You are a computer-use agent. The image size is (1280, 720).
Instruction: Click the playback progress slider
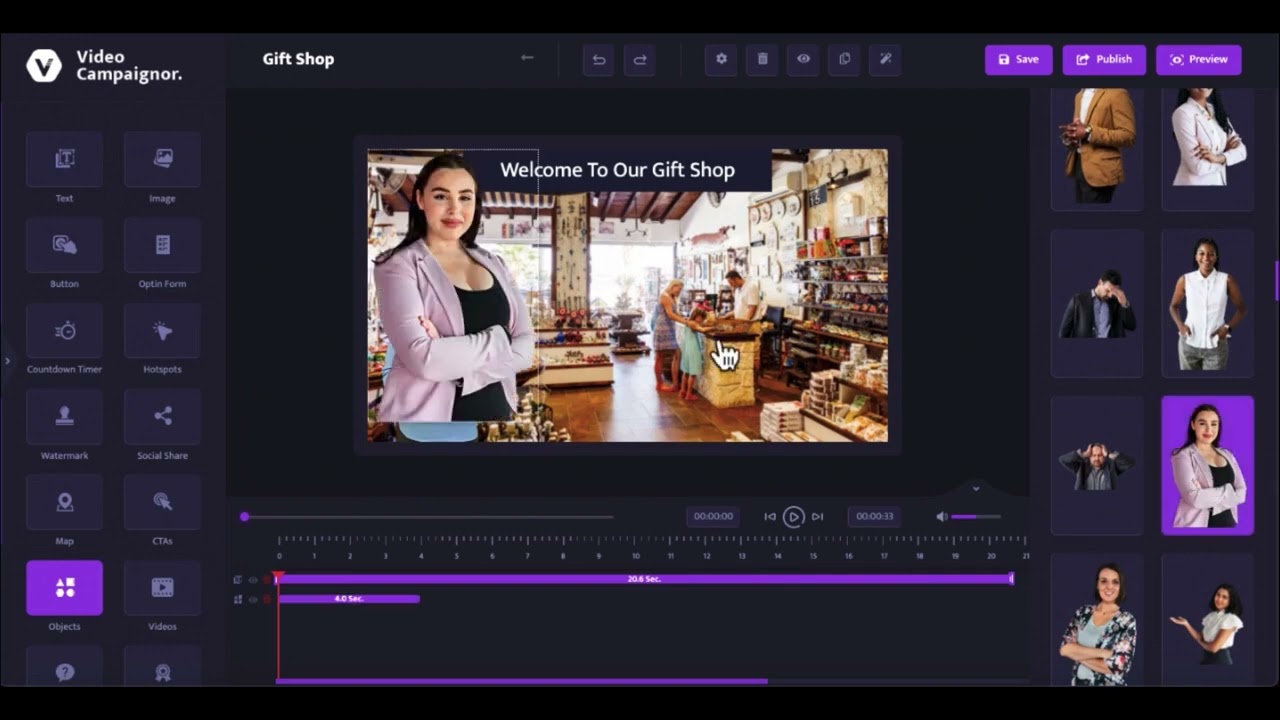pyautogui.click(x=428, y=517)
